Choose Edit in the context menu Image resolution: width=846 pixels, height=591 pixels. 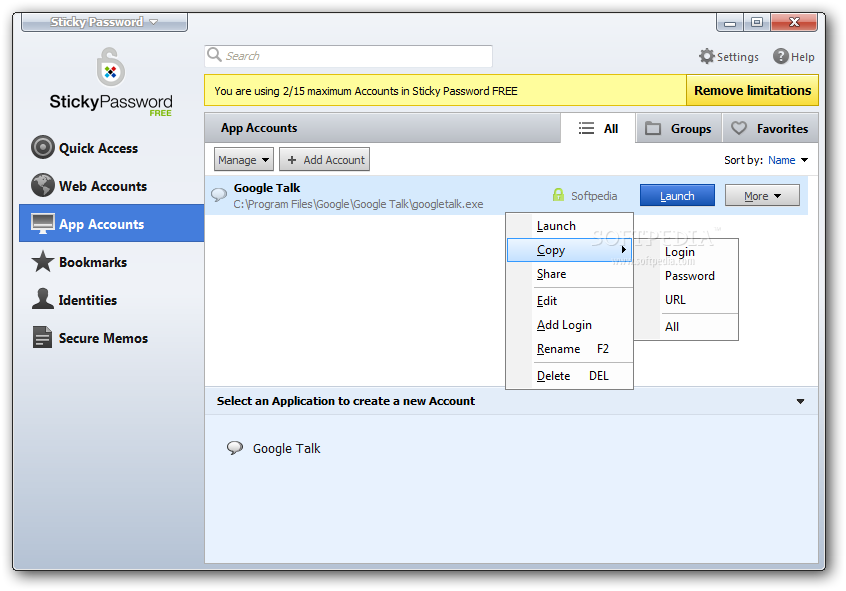(569, 301)
